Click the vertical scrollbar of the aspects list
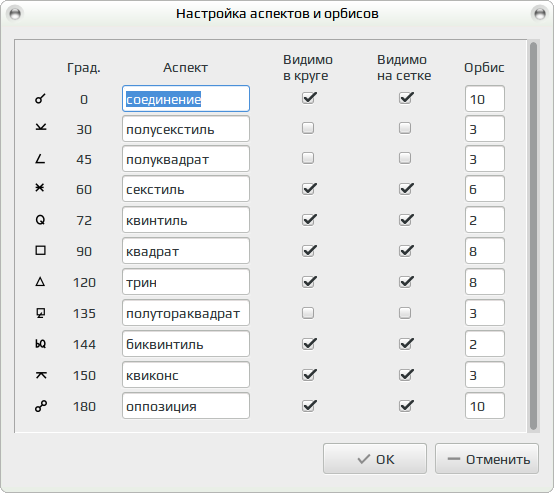The width and height of the screenshot is (554, 493). (534, 236)
